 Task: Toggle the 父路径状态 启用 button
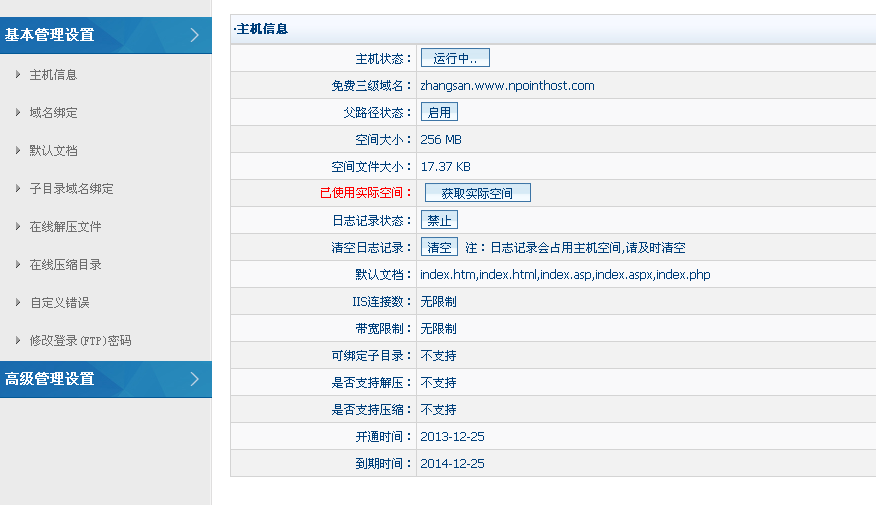click(439, 112)
